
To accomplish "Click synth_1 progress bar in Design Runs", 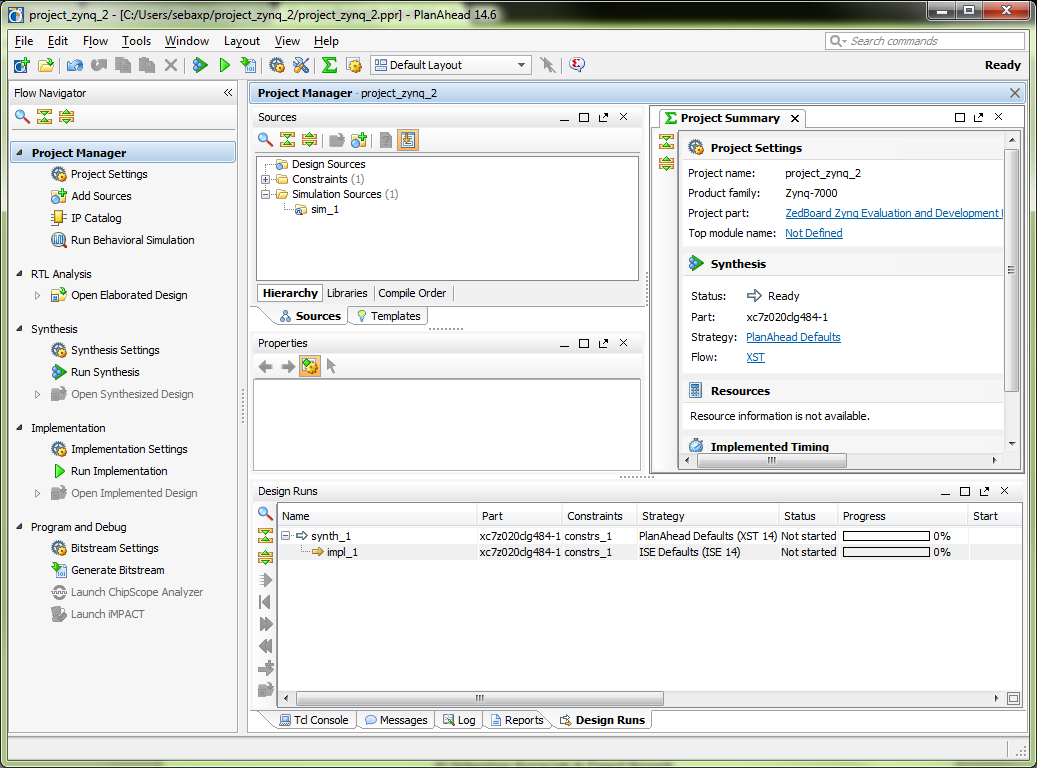I will tap(886, 536).
